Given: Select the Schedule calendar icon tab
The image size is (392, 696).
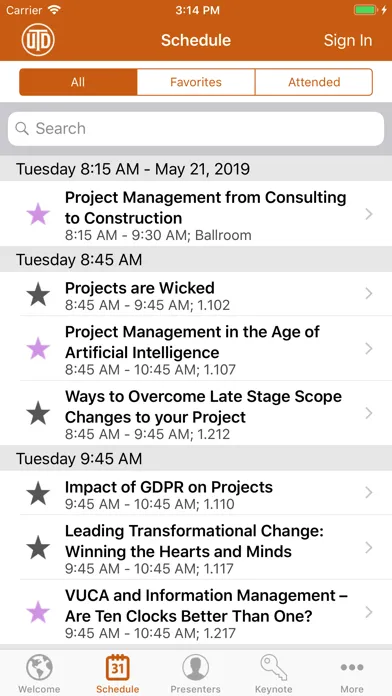Looking at the screenshot, I should (118, 673).
